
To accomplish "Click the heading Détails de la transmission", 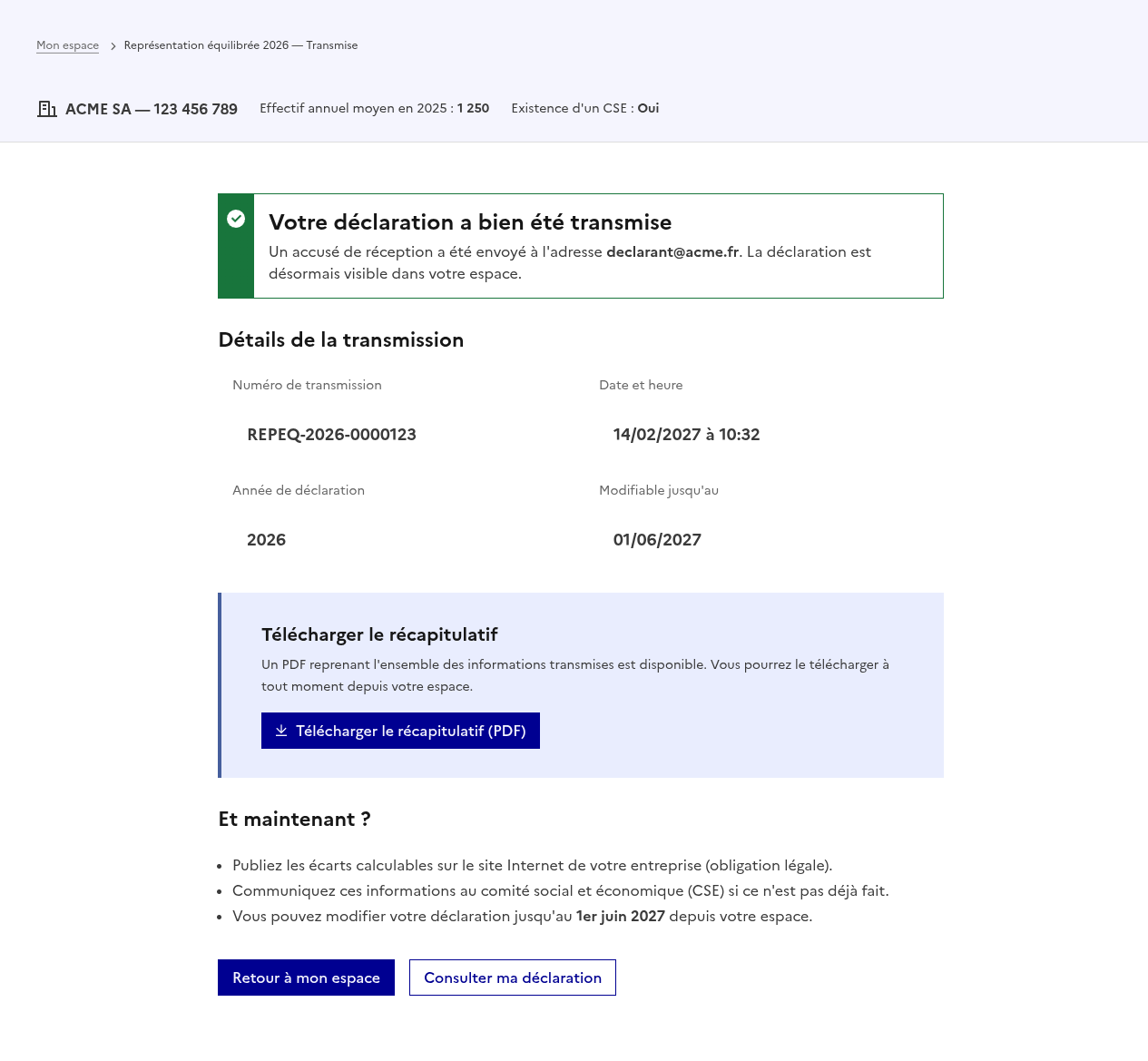I will click(x=340, y=339).
